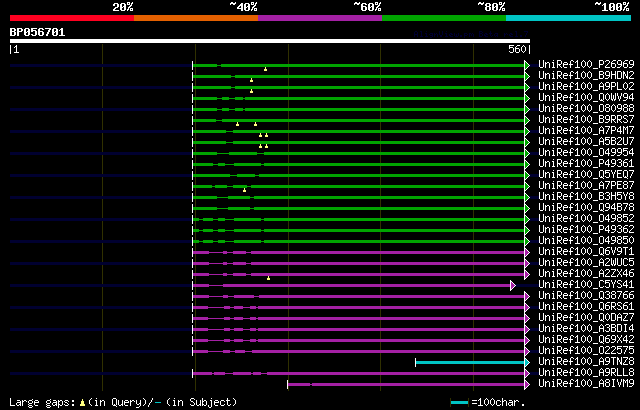
Task: Select the UniRef100_A9RLL8 hit label
Action: click(586, 372)
